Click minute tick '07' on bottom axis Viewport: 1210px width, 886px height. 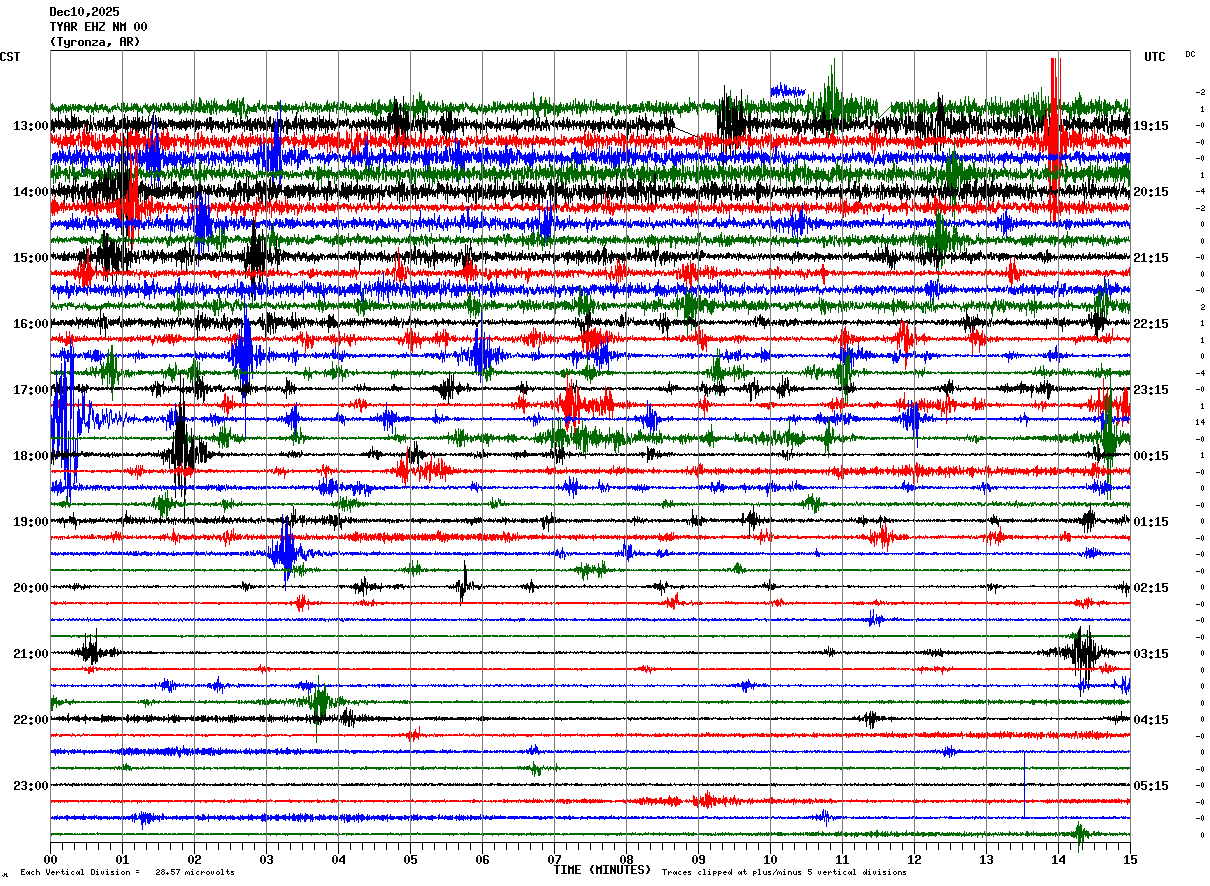click(x=554, y=859)
